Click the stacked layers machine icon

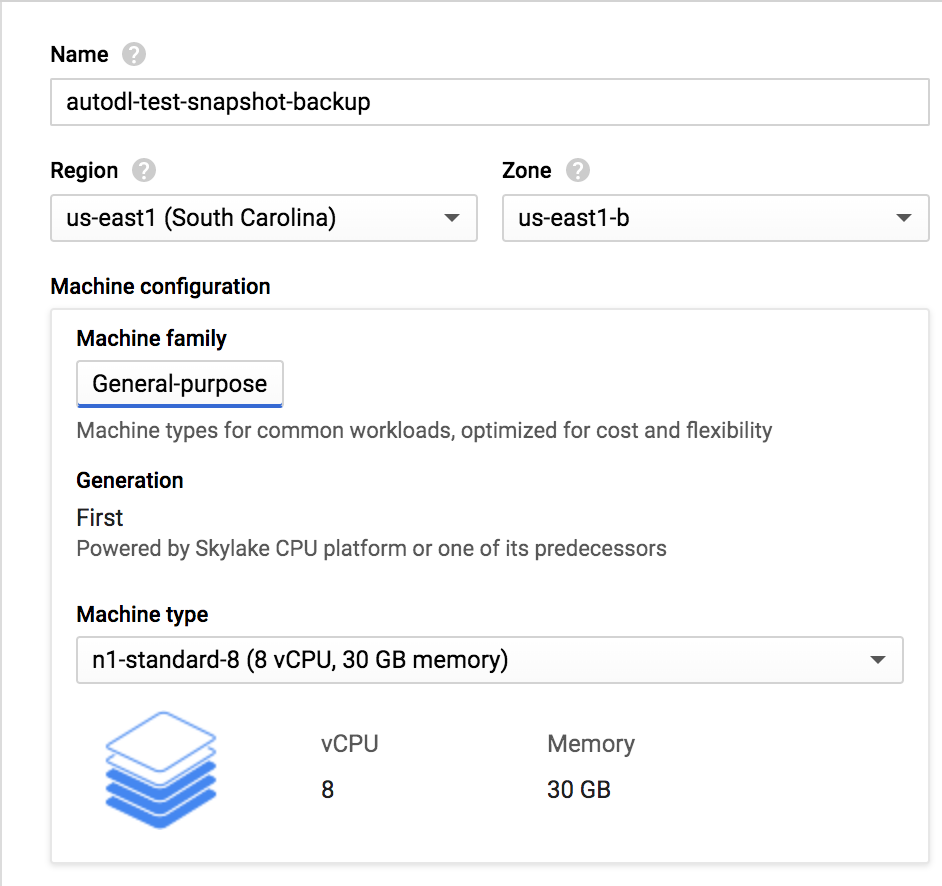click(160, 769)
